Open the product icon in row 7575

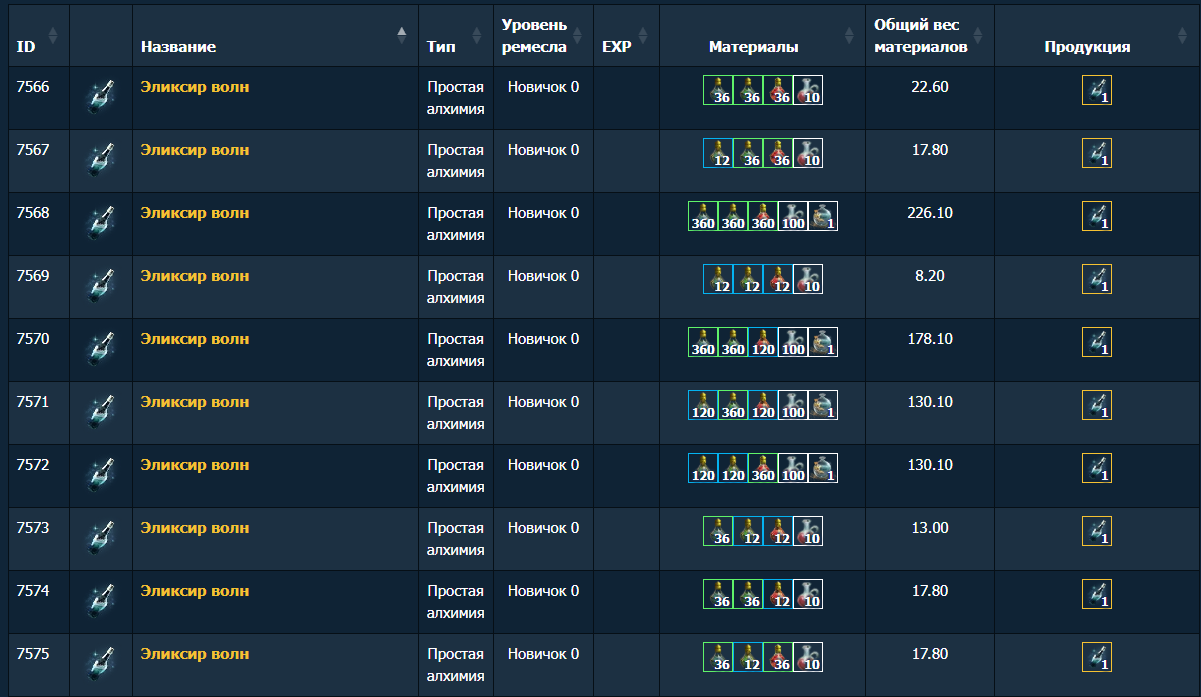coord(1096,657)
